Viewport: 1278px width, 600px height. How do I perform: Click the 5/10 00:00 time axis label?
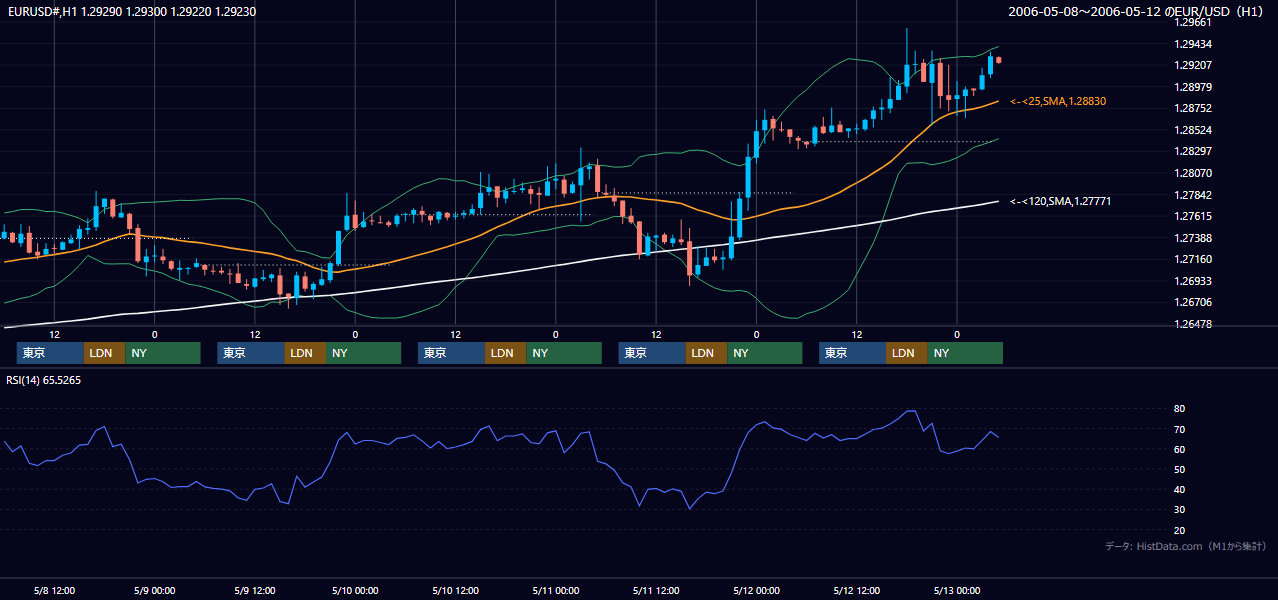pyautogui.click(x=355, y=590)
